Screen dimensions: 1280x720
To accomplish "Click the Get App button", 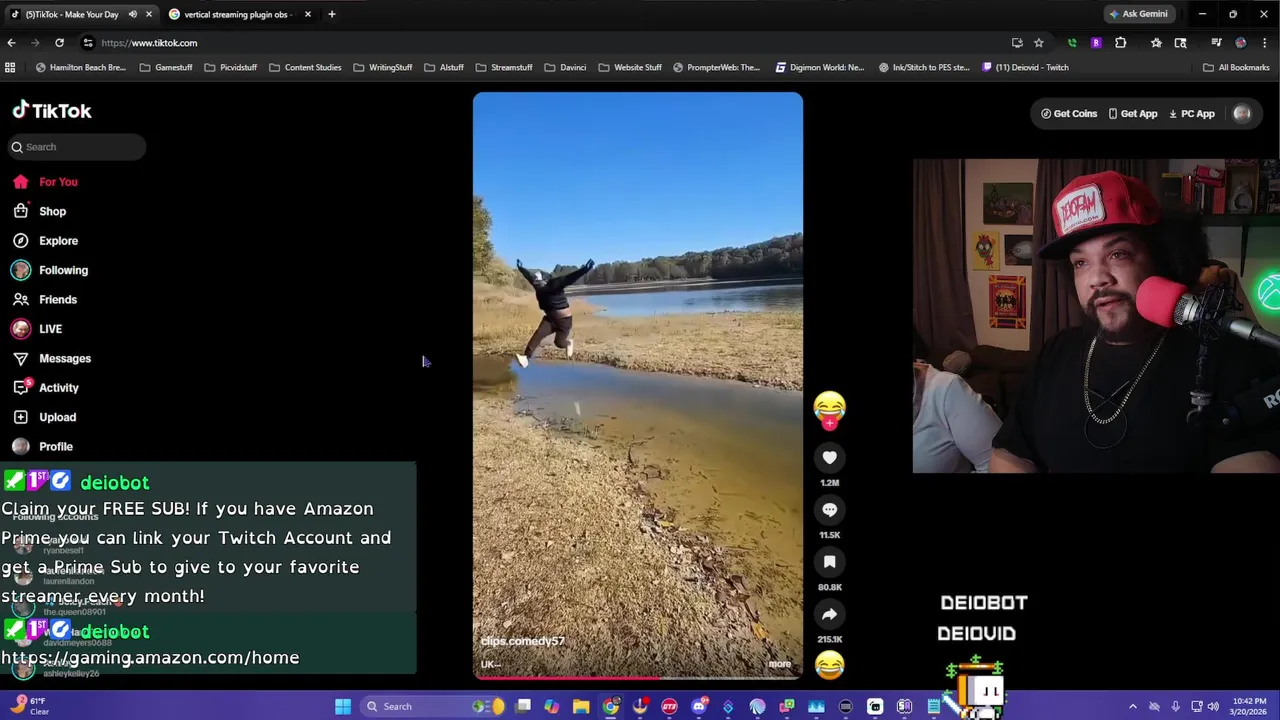I will pyautogui.click(x=1133, y=114).
